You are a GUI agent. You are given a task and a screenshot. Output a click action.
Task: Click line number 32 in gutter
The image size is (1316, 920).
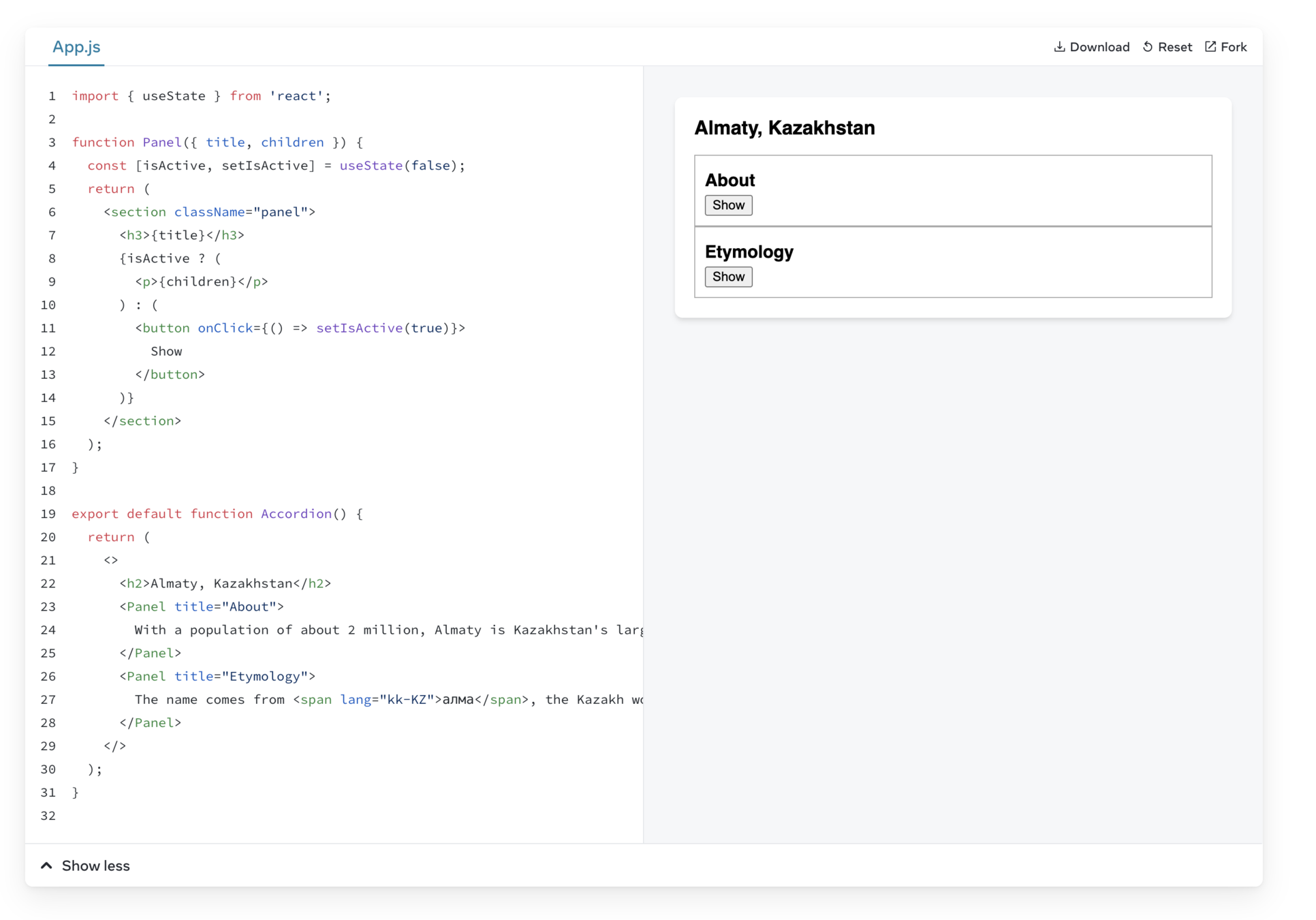point(48,816)
